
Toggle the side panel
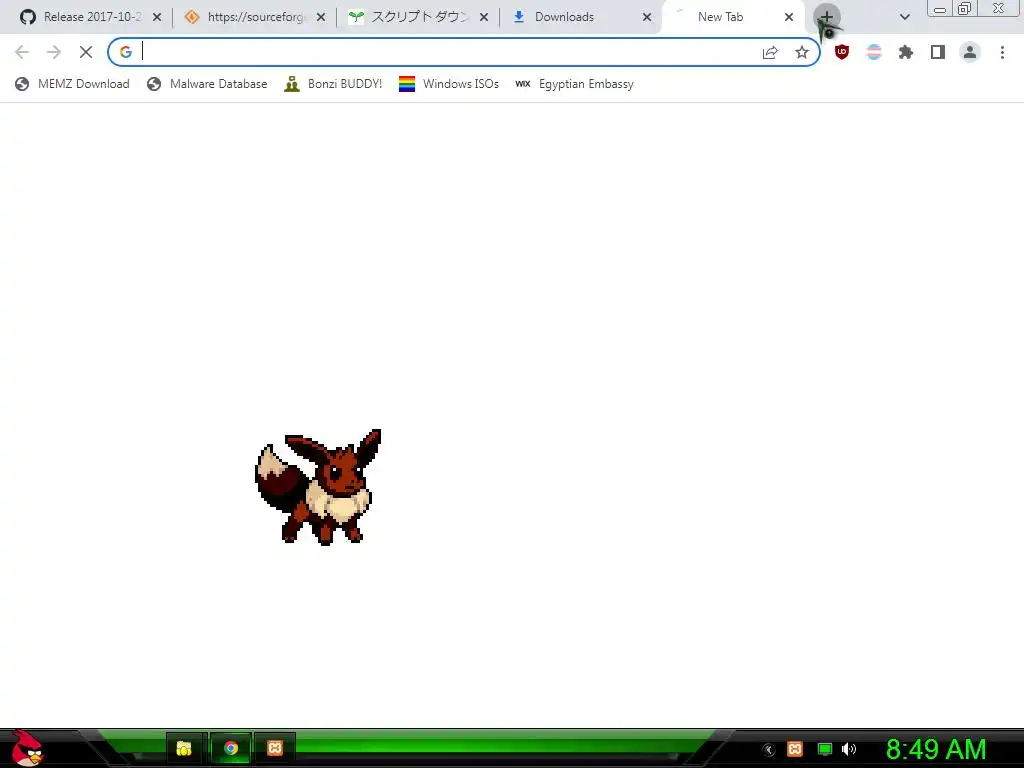tap(938, 52)
